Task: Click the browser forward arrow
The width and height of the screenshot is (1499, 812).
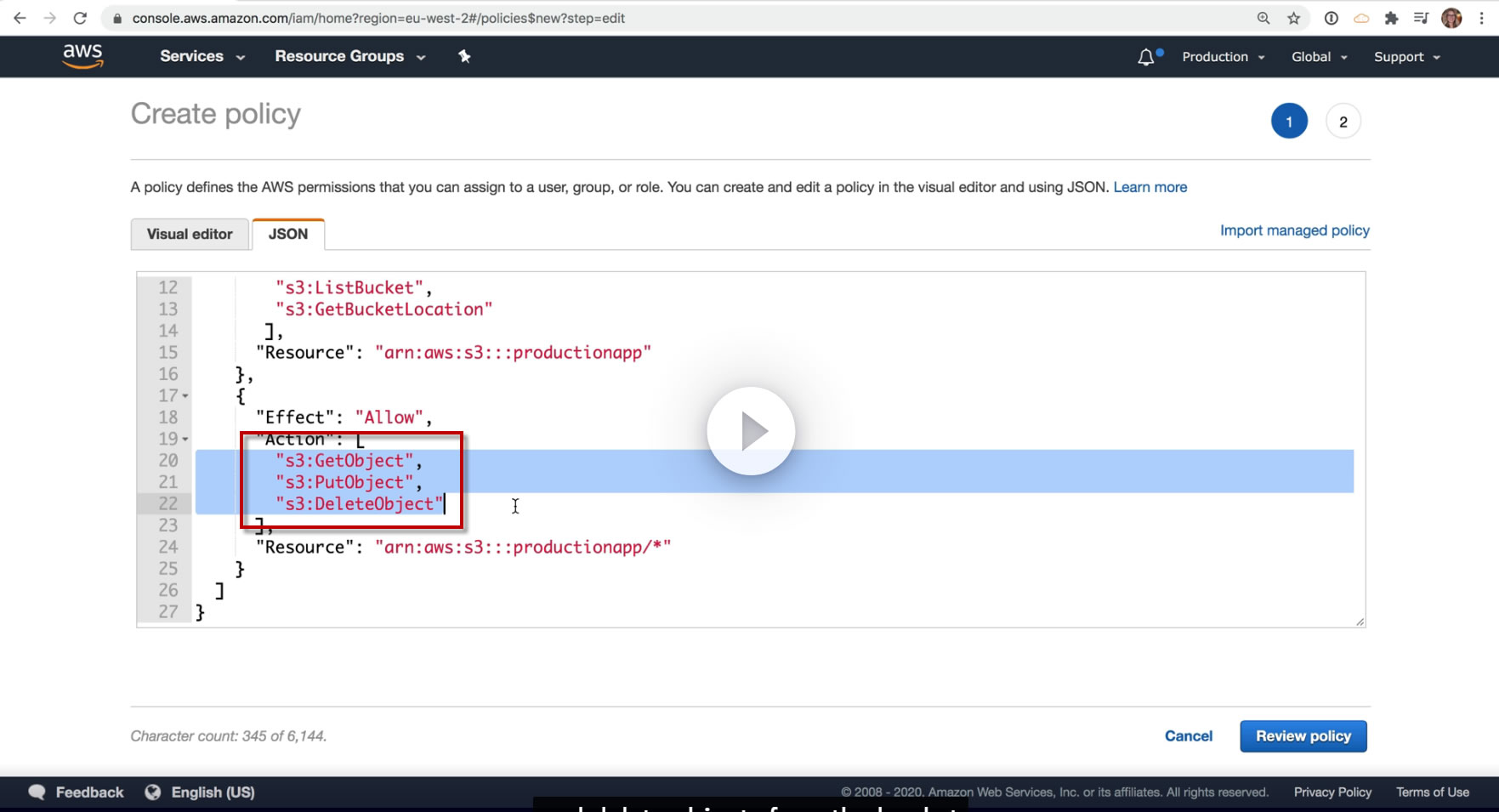Action: (49, 18)
